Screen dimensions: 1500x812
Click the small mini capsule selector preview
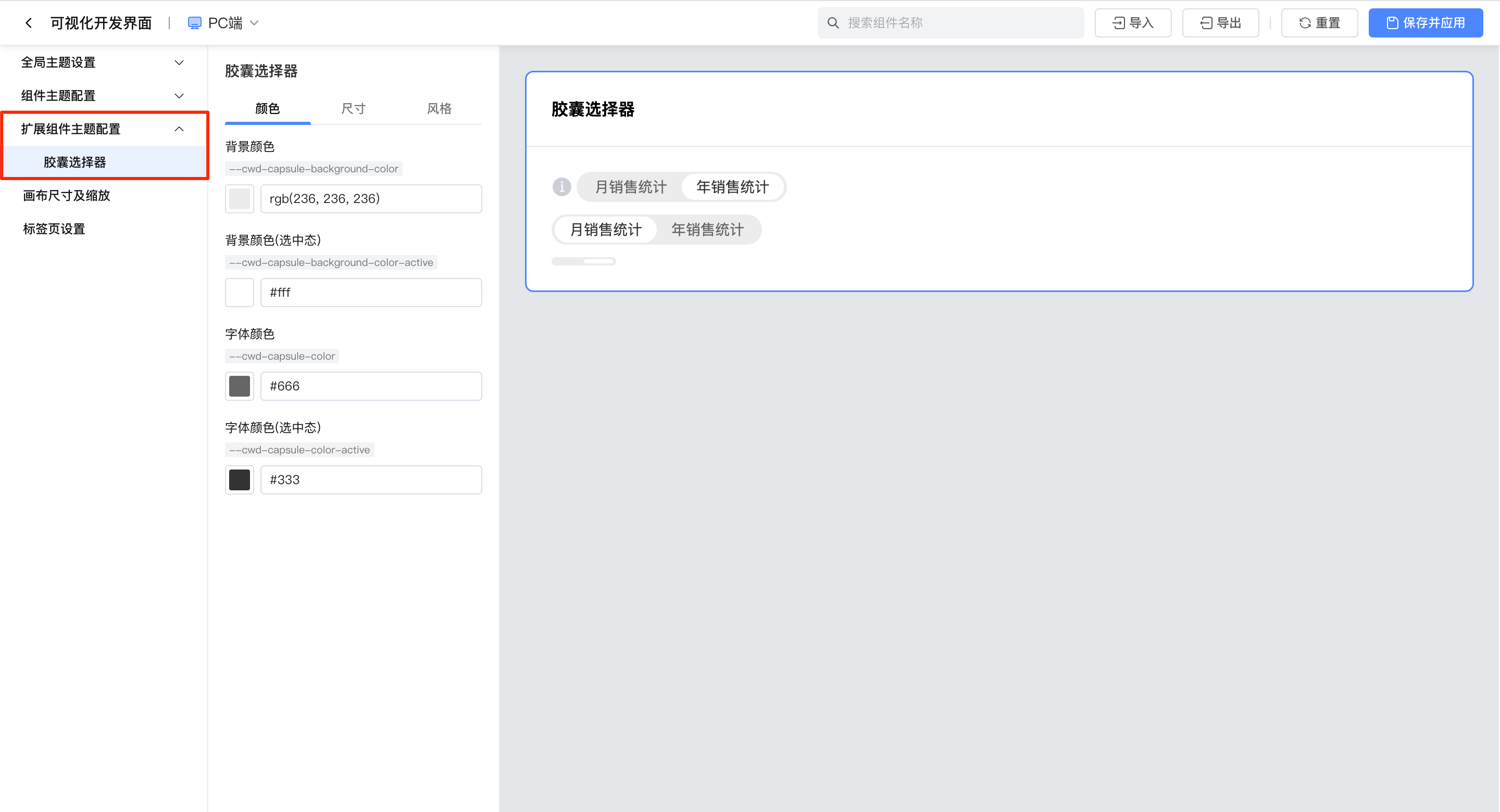583,261
